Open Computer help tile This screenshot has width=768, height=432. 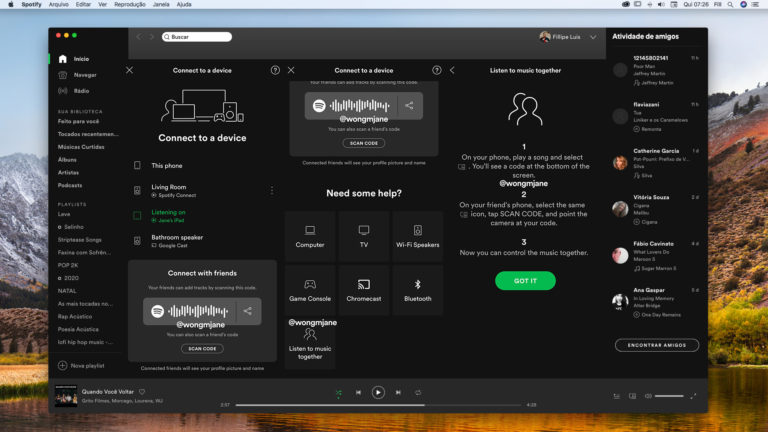pyautogui.click(x=310, y=237)
